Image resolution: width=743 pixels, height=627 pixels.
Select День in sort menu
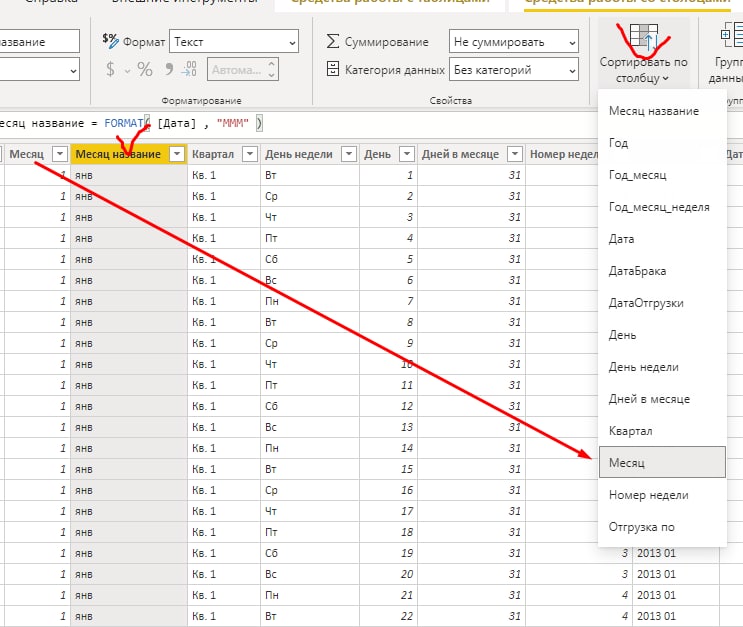662,335
